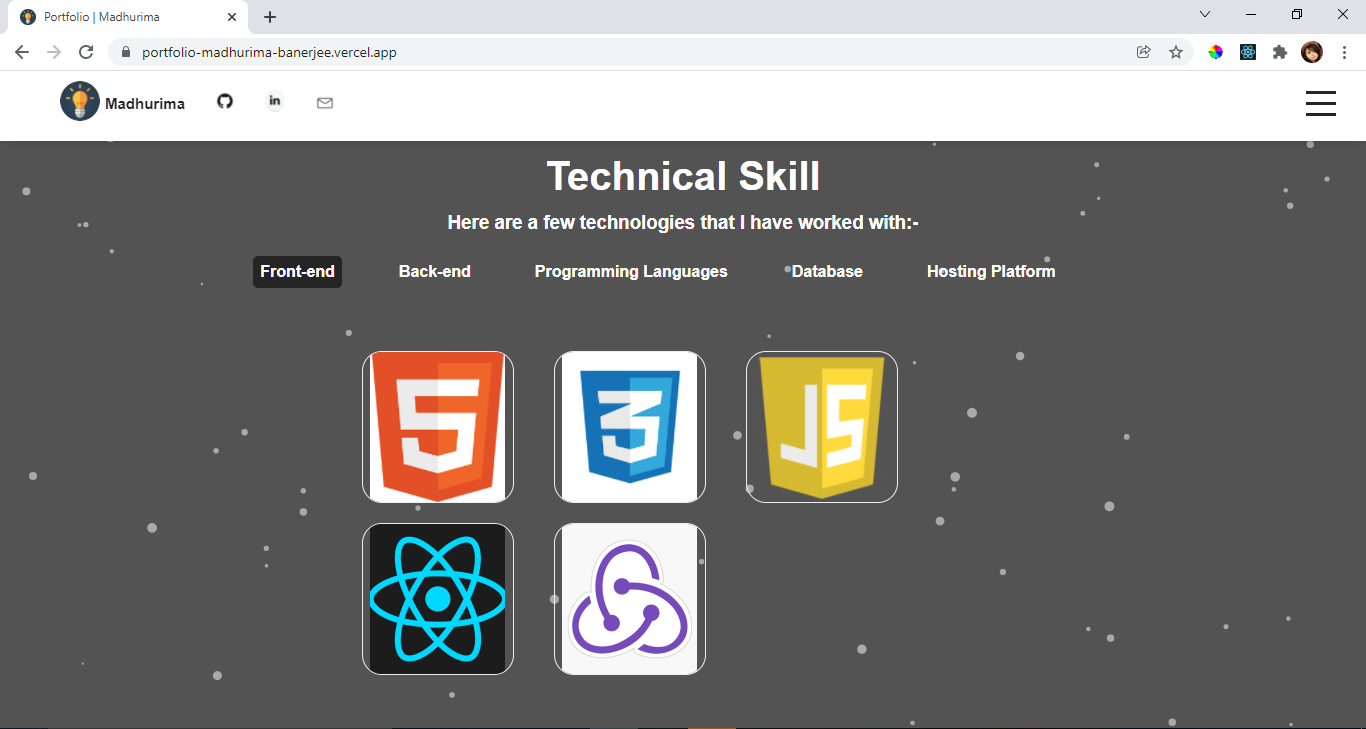Open the LinkedIn profile icon
The image size is (1366, 729).
click(x=275, y=101)
